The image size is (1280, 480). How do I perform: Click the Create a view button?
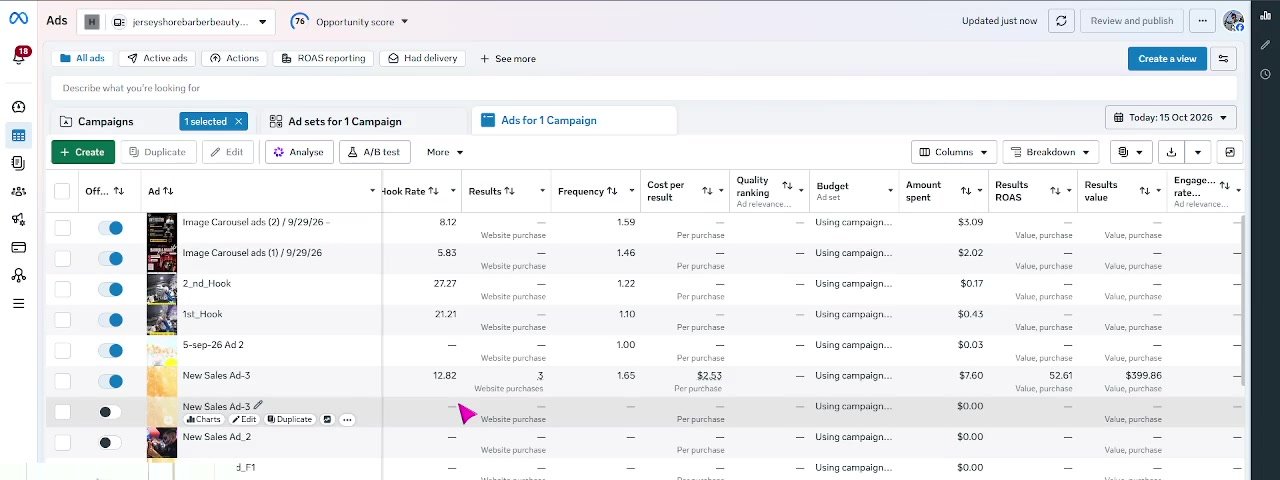(x=1167, y=58)
